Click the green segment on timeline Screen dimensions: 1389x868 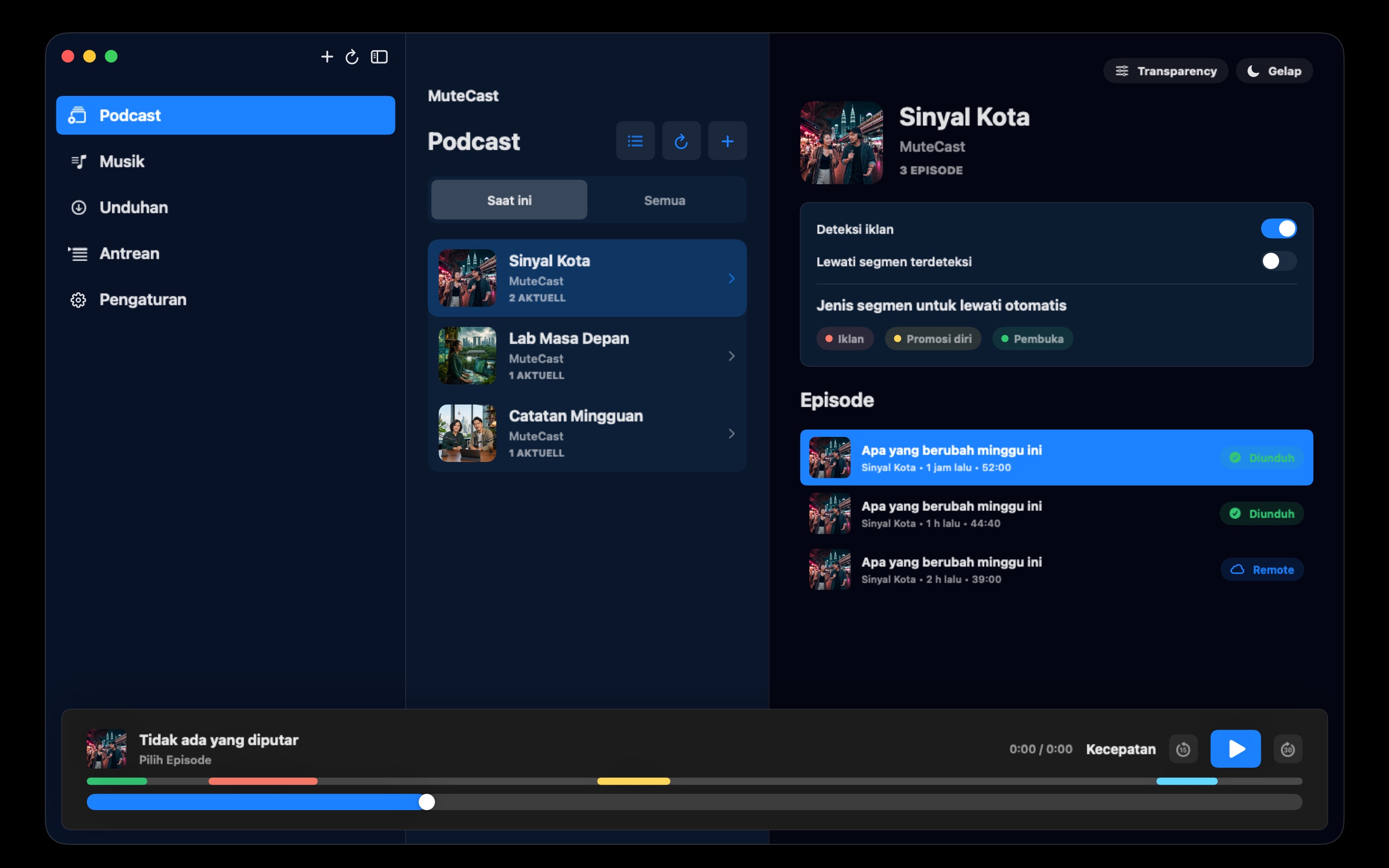(x=117, y=781)
